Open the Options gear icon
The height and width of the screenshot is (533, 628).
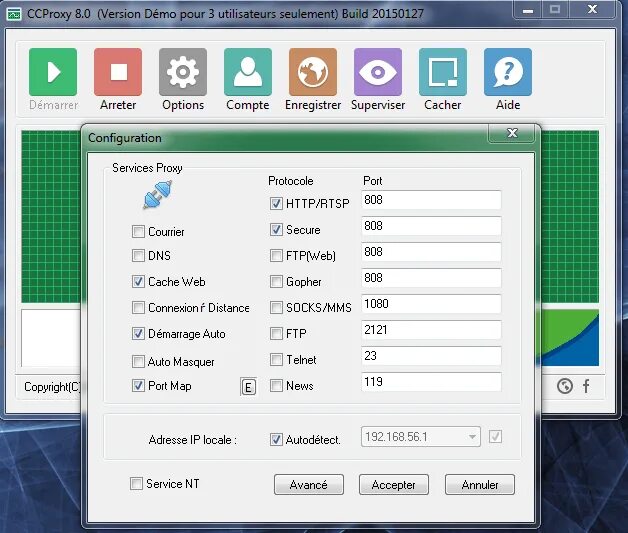pos(183,72)
